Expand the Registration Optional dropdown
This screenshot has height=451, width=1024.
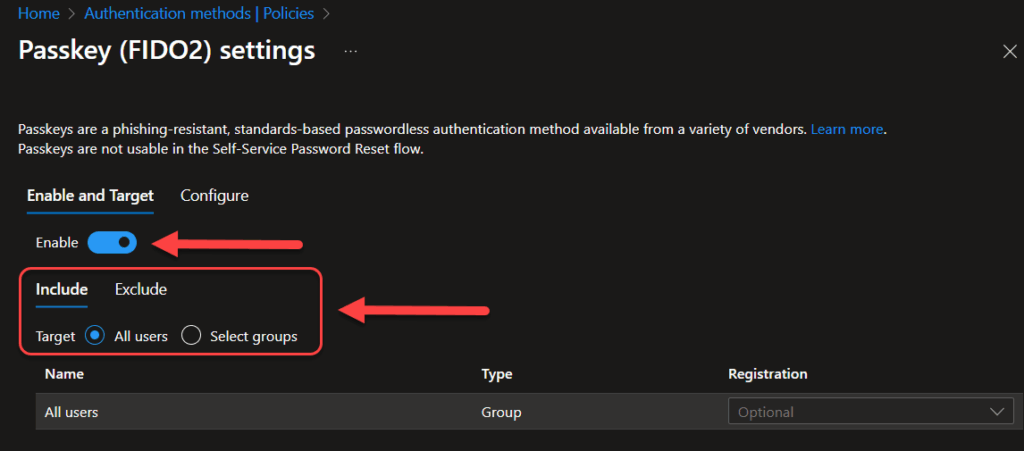pos(871,412)
